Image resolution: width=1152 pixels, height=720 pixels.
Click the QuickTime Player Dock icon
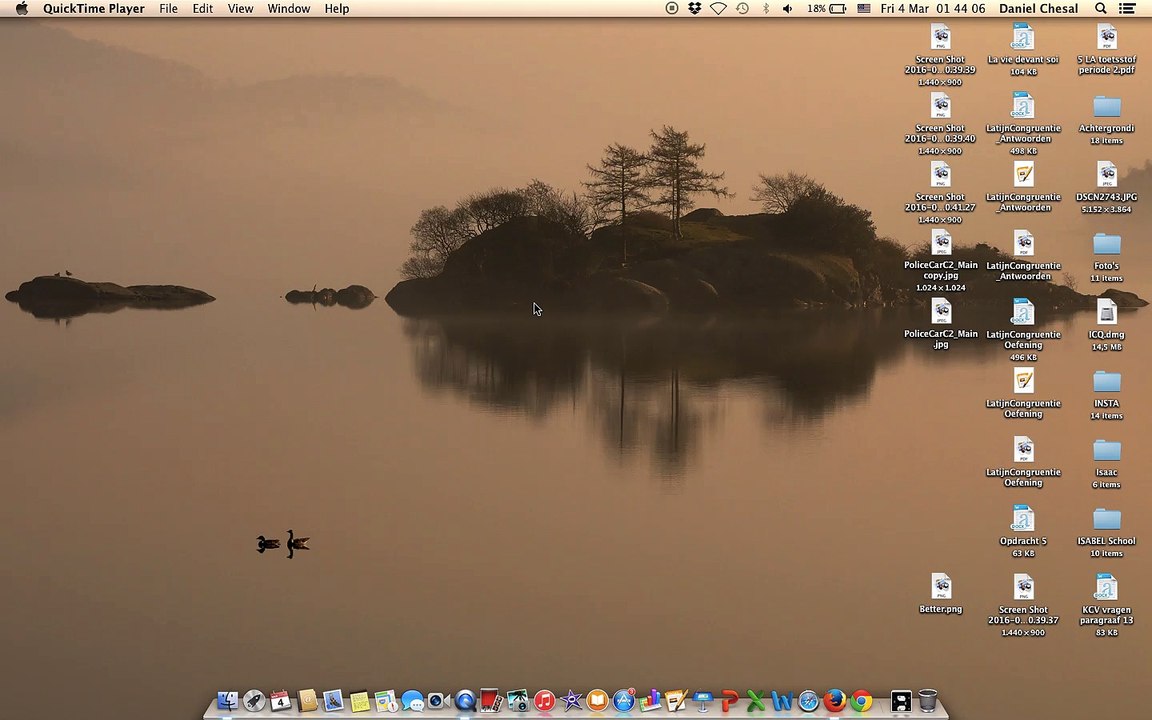click(x=465, y=700)
